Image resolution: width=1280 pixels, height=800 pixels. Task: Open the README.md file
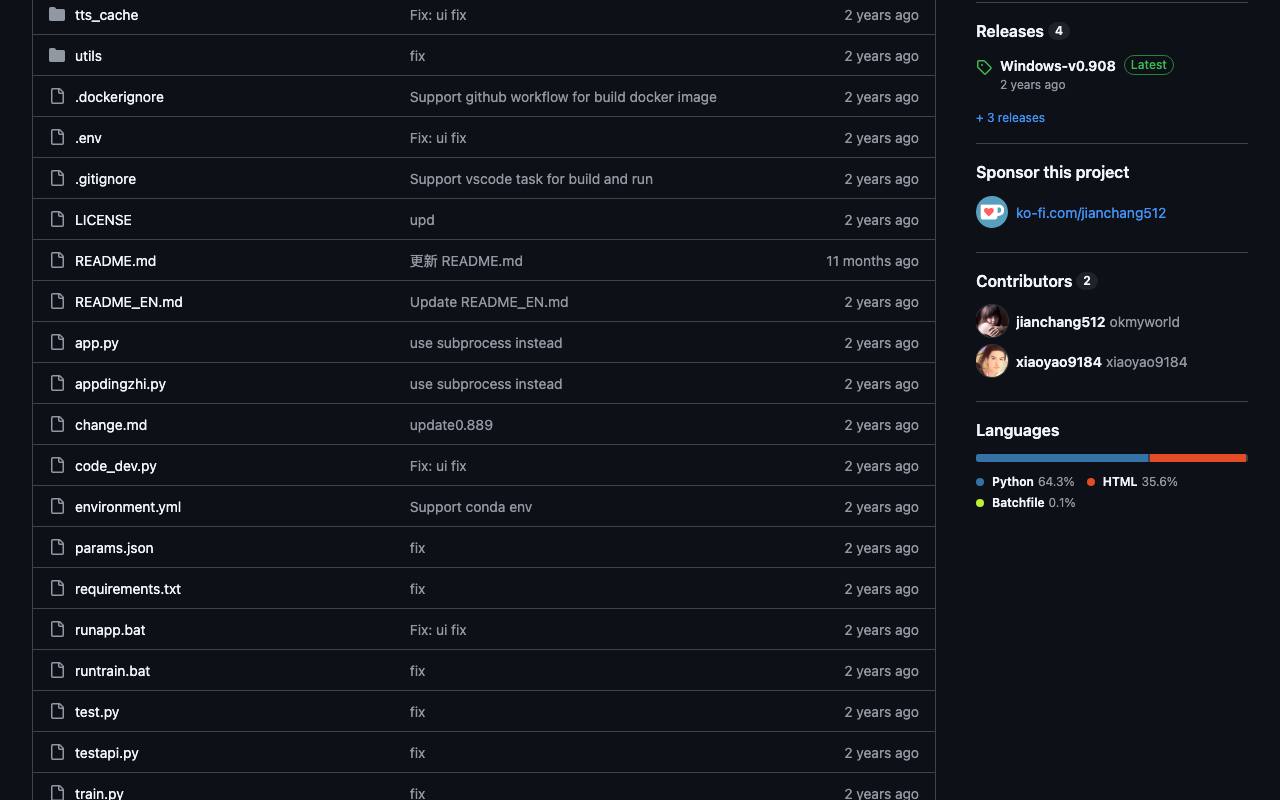tap(115, 261)
